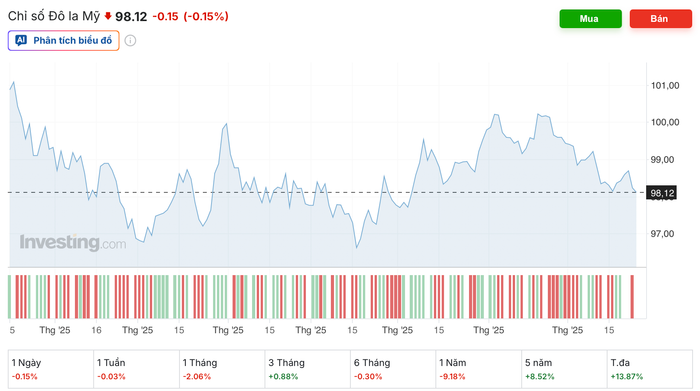This screenshot has height=391, width=700.
Task: Click the AI chat icon in Phân tích biểu đồ
Action: 21,41
